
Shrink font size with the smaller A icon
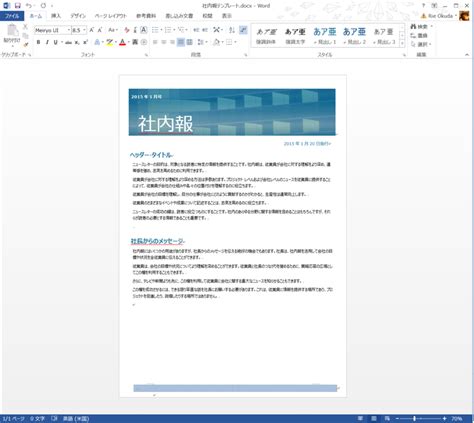(100, 30)
